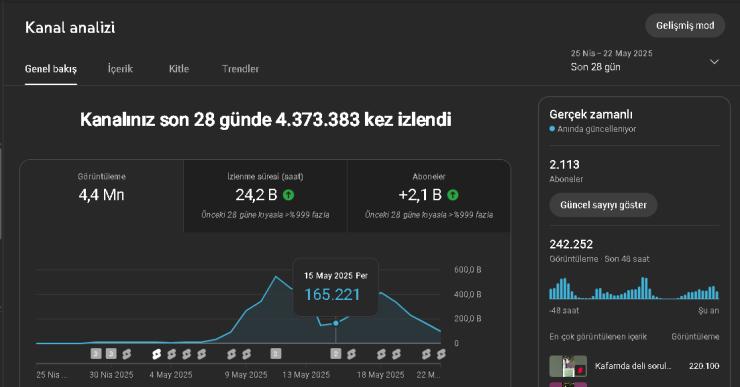Viewport: 740px width, 387px height.
Task: Click the Shorts marker directly above 4 May 2025
Action: 171,354
